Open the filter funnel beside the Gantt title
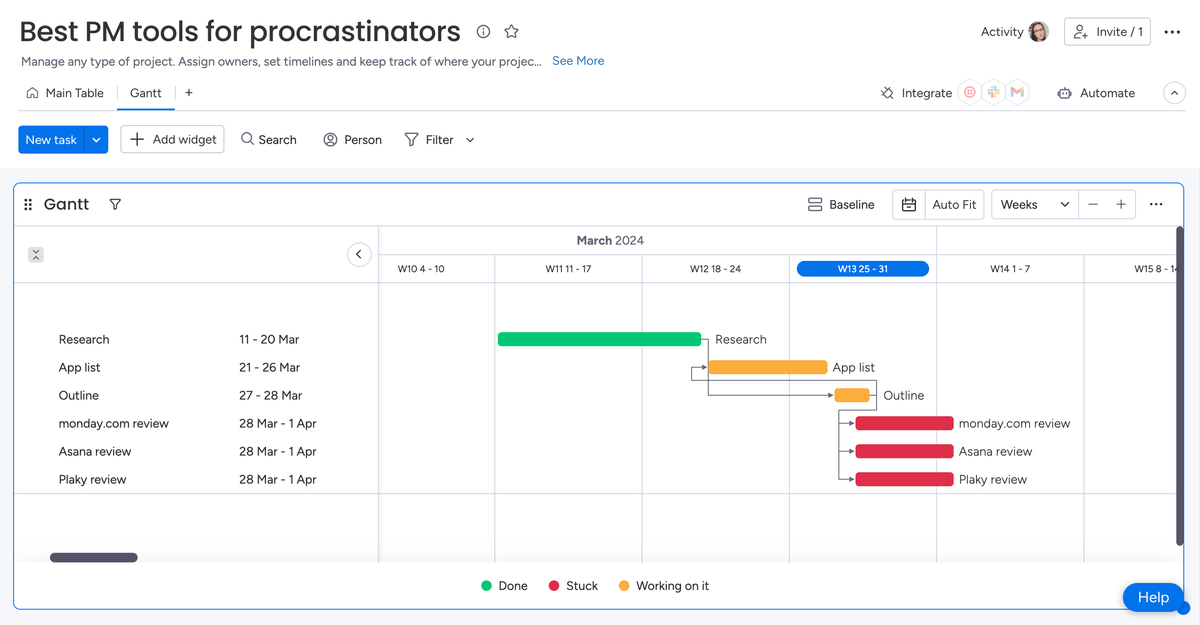The width and height of the screenshot is (1200, 625). pyautogui.click(x=115, y=204)
